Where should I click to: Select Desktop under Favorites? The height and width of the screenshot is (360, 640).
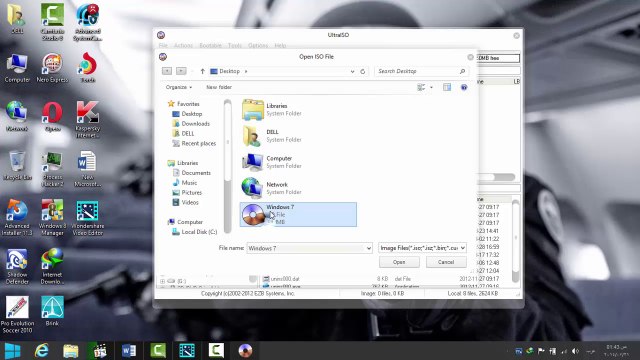click(x=187, y=114)
